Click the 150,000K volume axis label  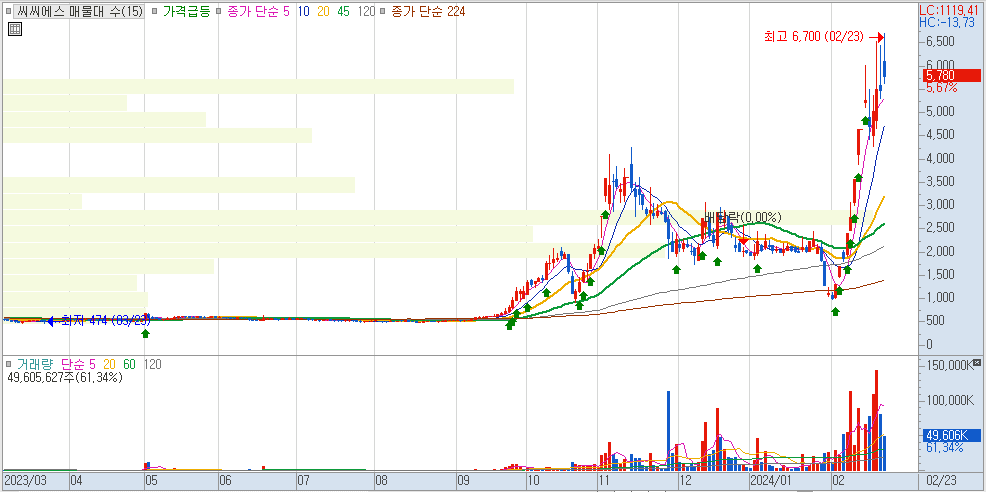pyautogui.click(x=949, y=365)
